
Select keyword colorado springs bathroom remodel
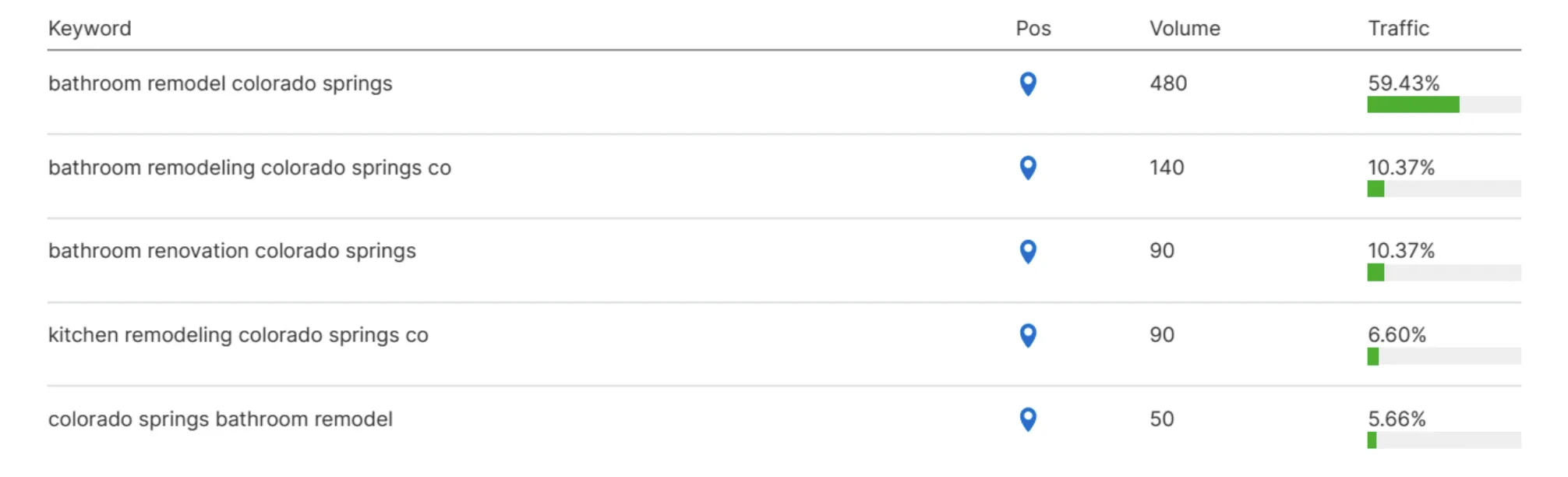click(x=220, y=419)
